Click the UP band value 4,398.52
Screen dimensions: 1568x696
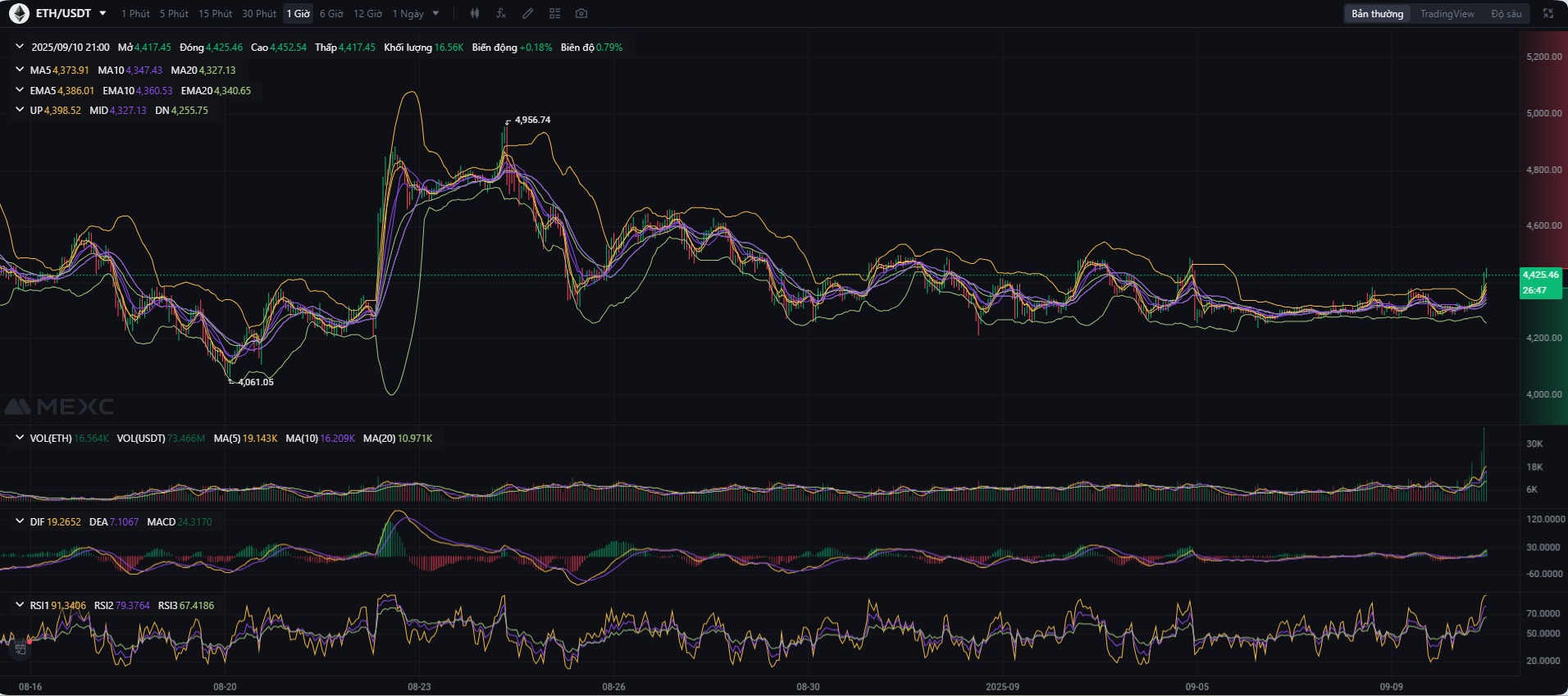click(x=63, y=111)
